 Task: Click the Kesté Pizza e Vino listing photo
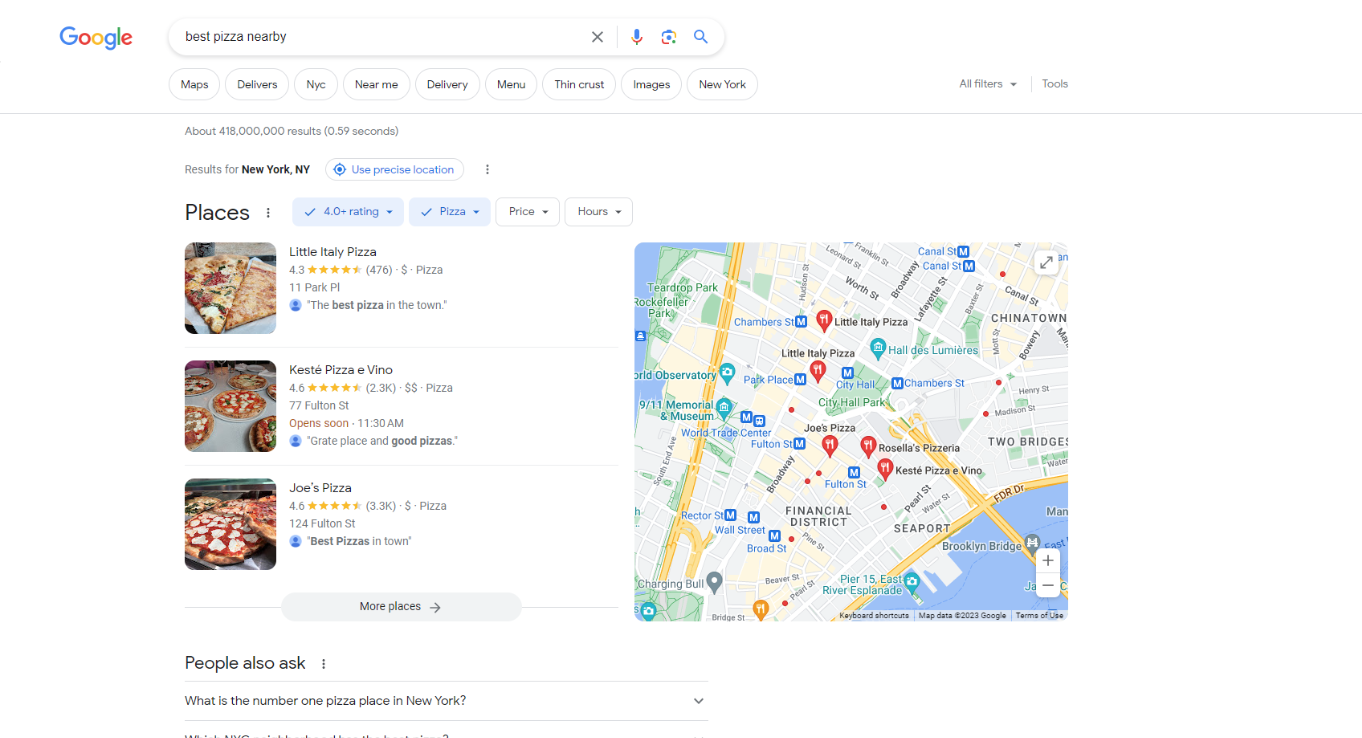point(230,406)
